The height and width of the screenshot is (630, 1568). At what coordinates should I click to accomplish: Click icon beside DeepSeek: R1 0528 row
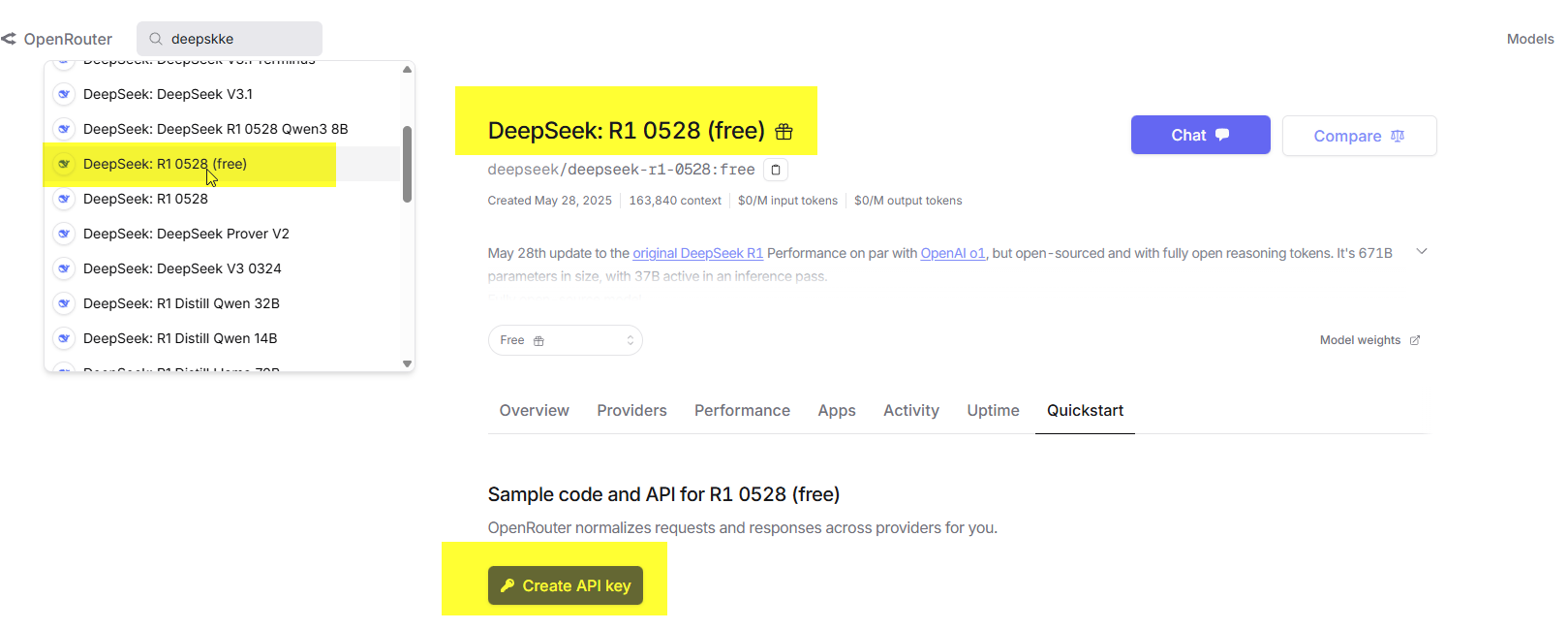coord(64,199)
